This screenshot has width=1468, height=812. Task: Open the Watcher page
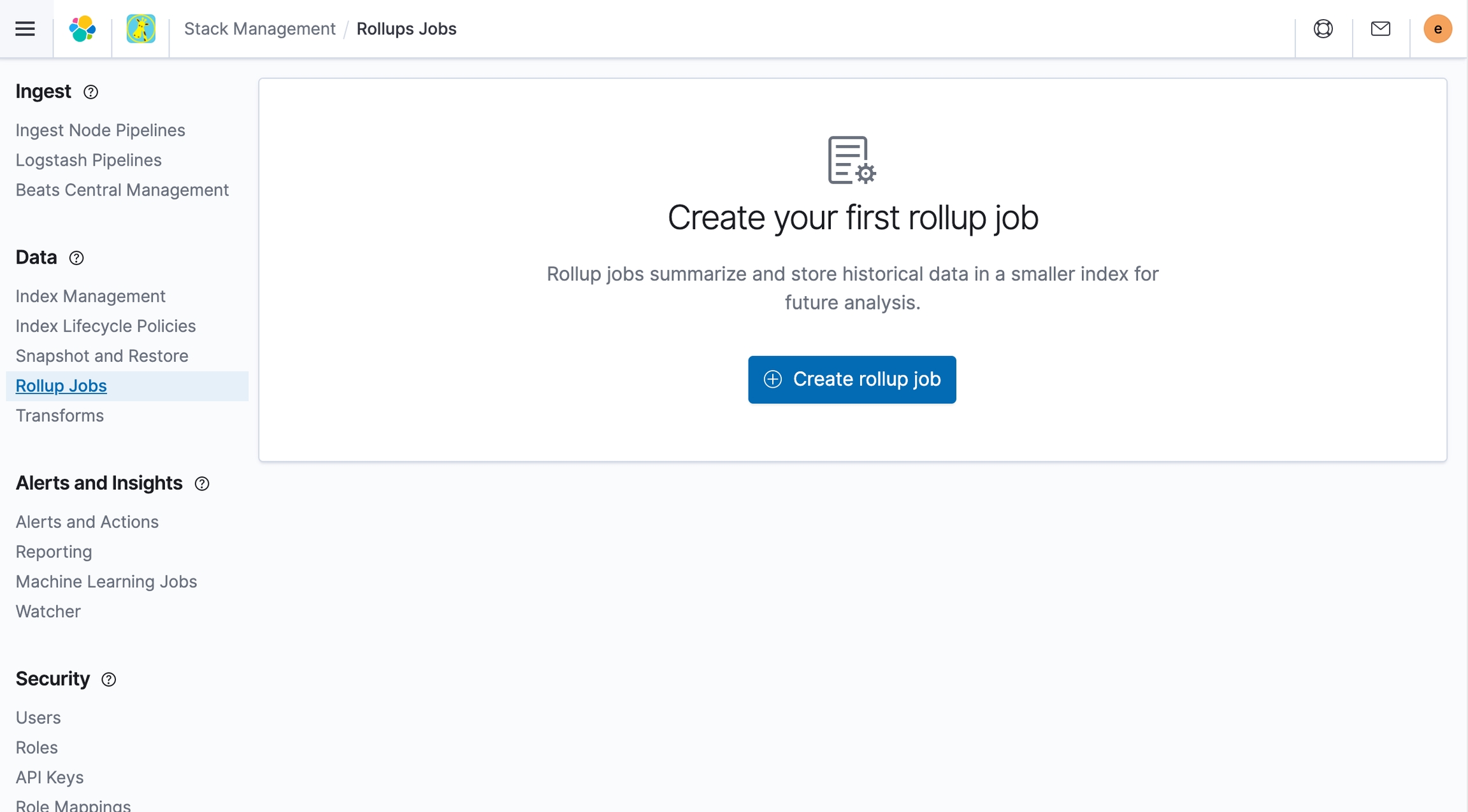[x=48, y=611]
